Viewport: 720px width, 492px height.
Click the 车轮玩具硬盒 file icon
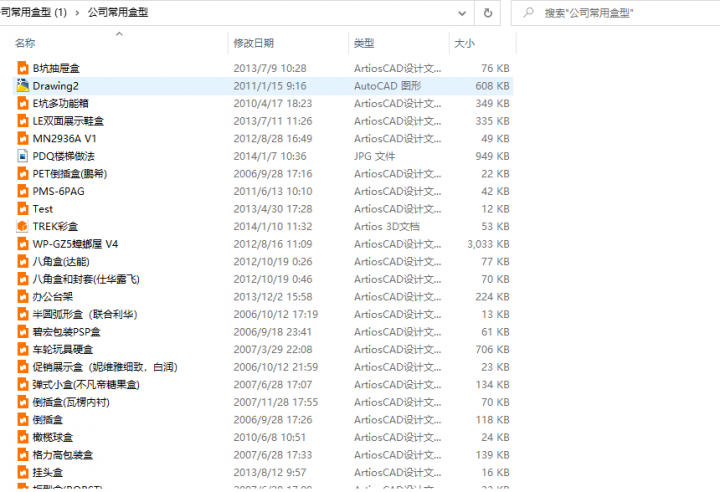pos(22,350)
